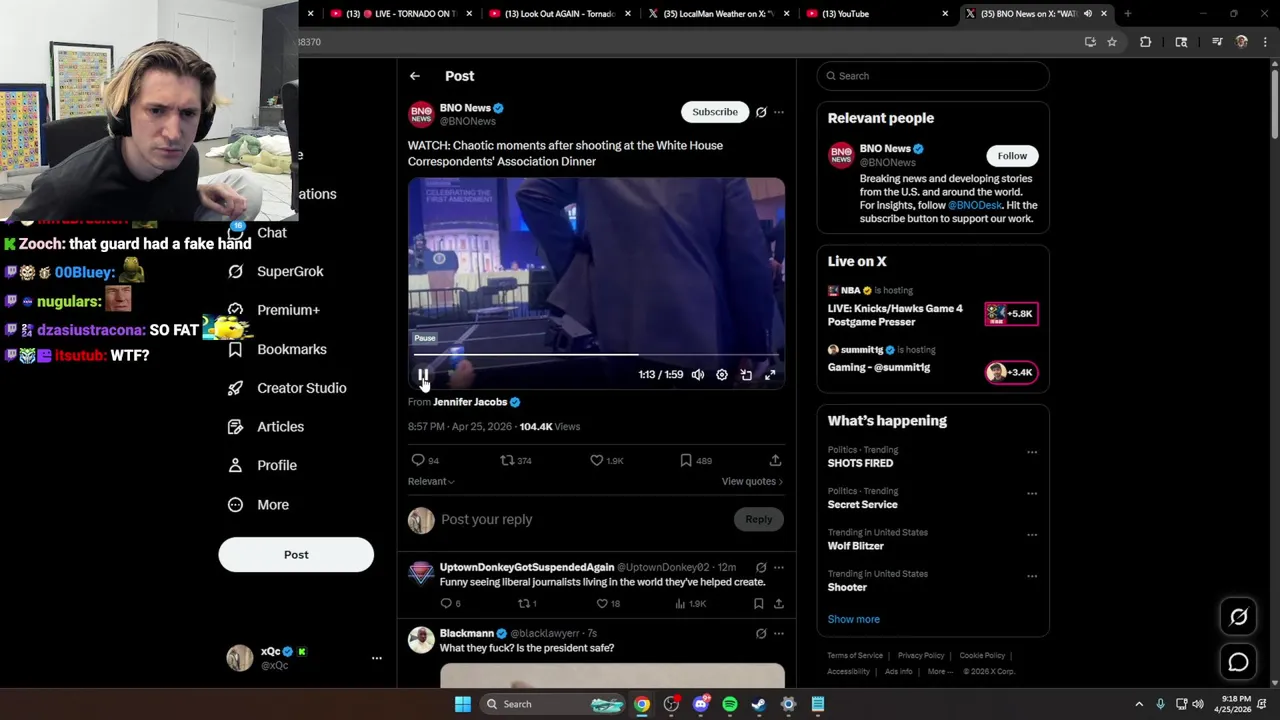Image resolution: width=1280 pixels, height=720 pixels.
Task: Open more options on Blackmann's reply
Action: point(779,633)
